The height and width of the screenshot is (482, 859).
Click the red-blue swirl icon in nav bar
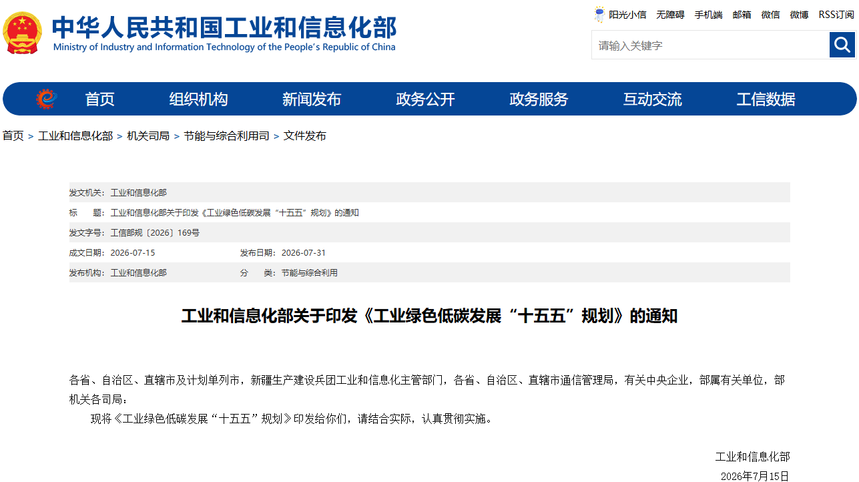point(47,99)
